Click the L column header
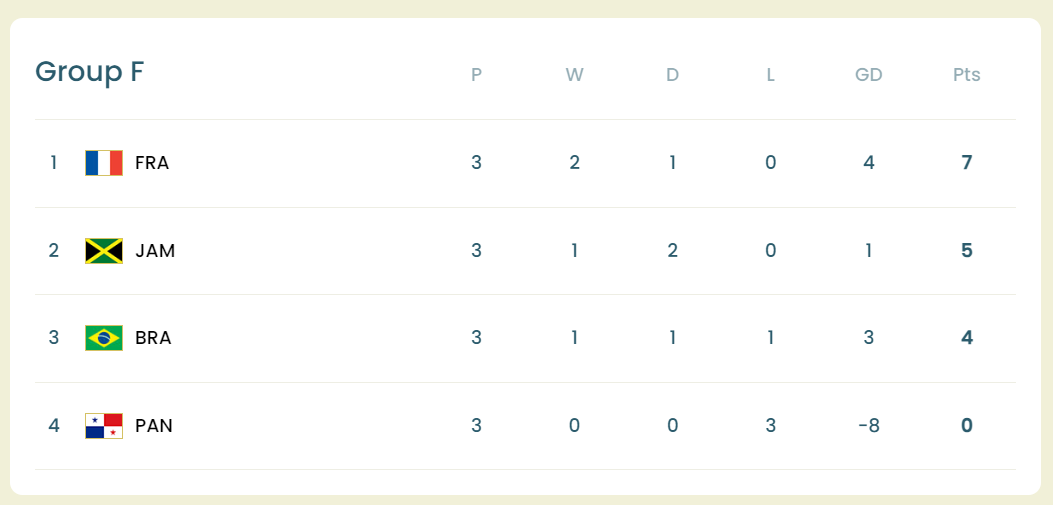 (770, 75)
